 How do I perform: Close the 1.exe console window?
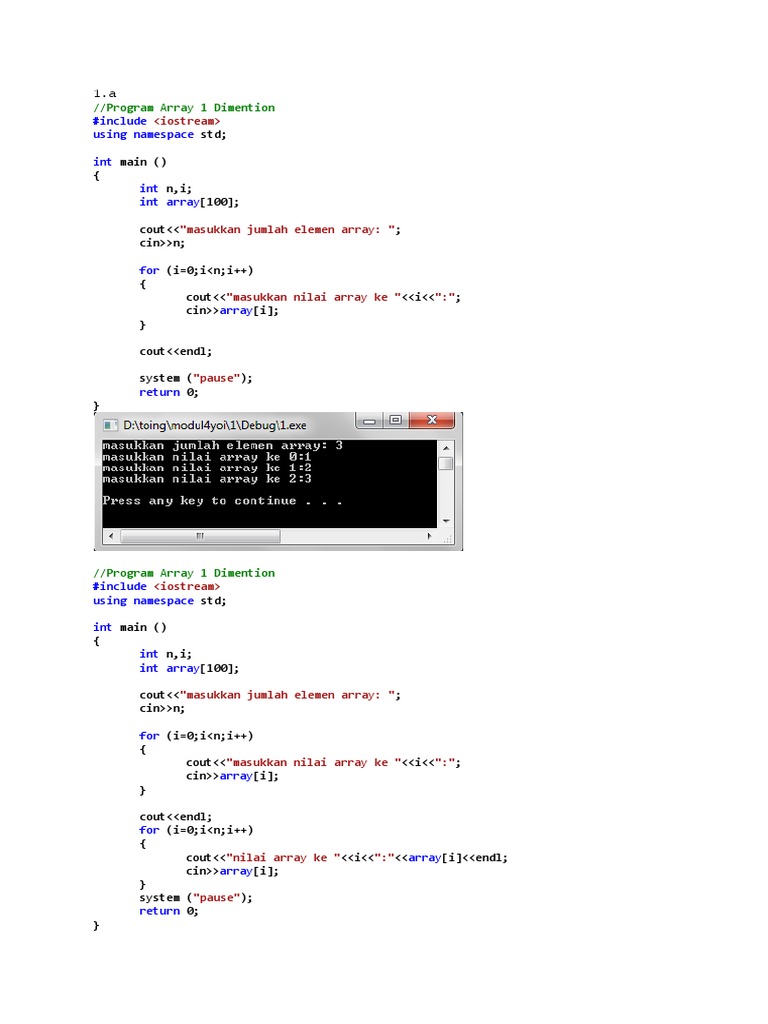(x=432, y=420)
